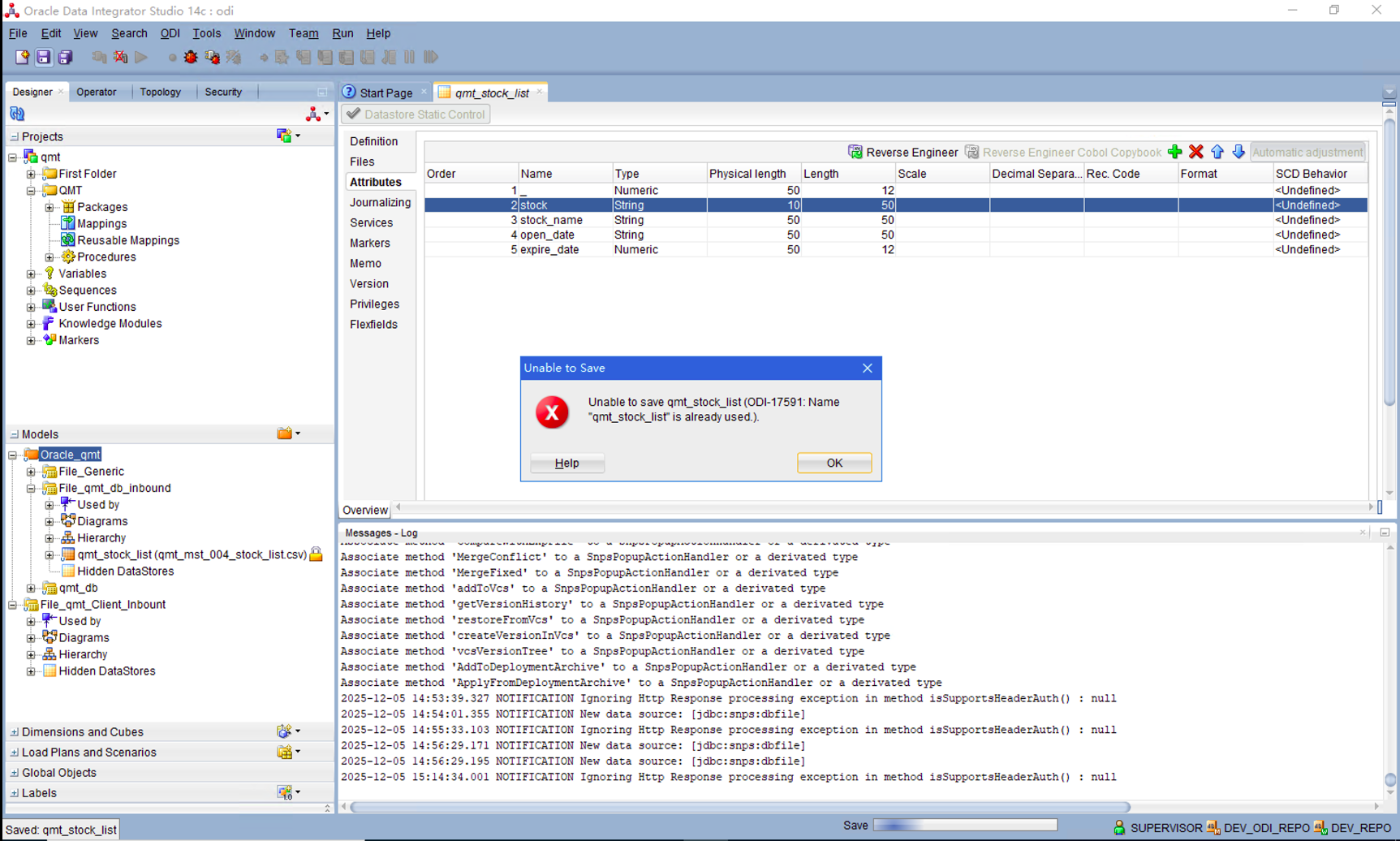The width and height of the screenshot is (1400, 841).
Task: Click the Overview tab at editor bottom
Action: point(365,510)
